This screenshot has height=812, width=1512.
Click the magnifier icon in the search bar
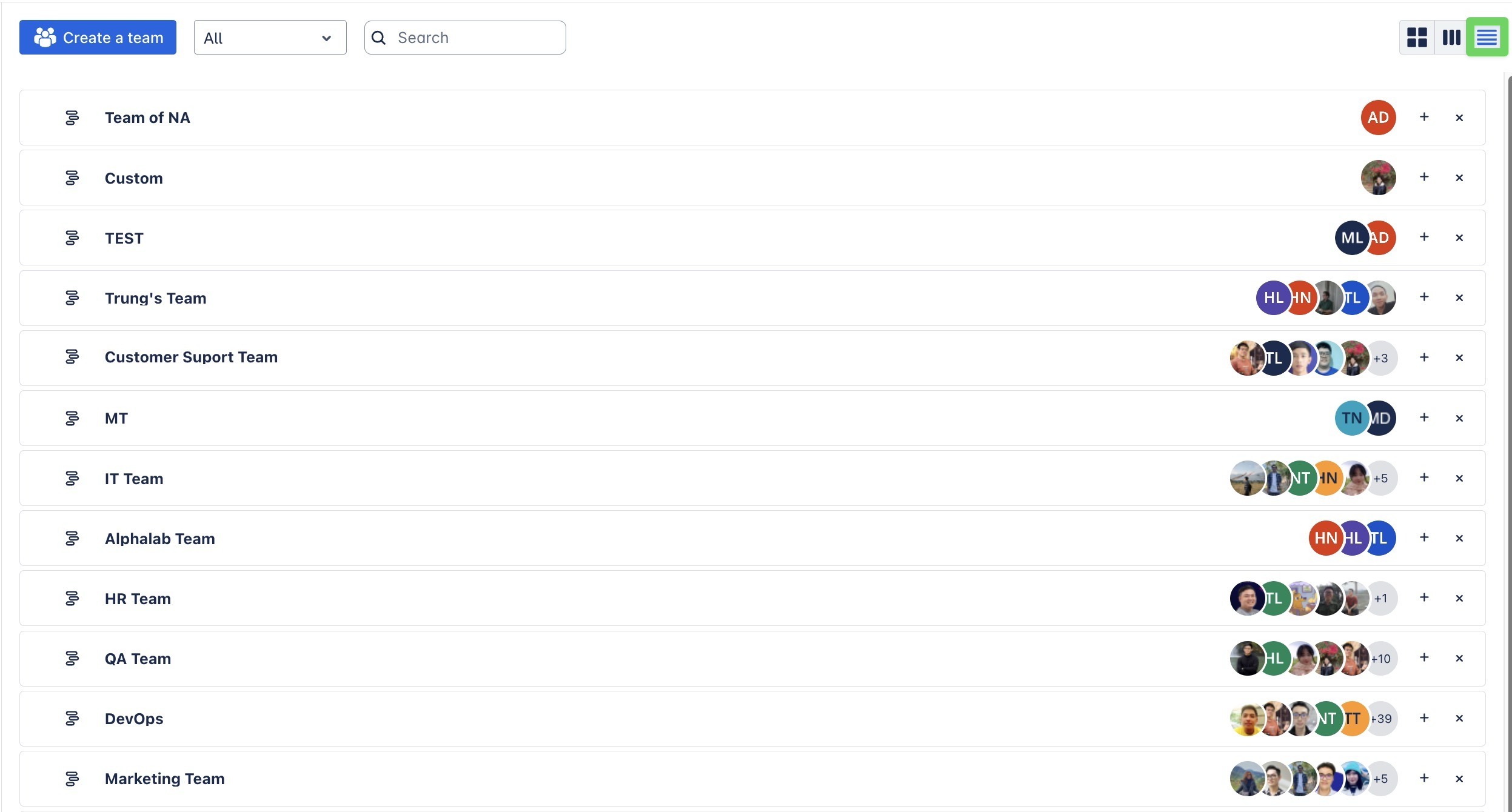379,37
